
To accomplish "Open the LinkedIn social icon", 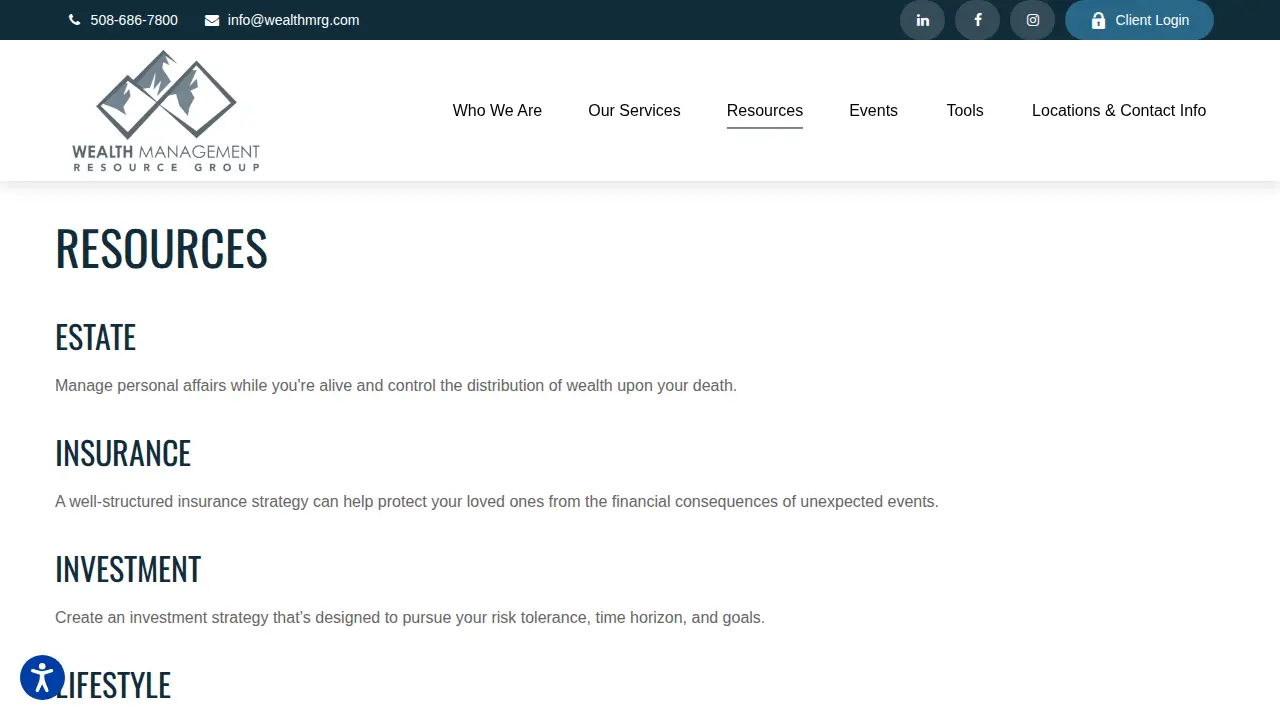I will (922, 20).
